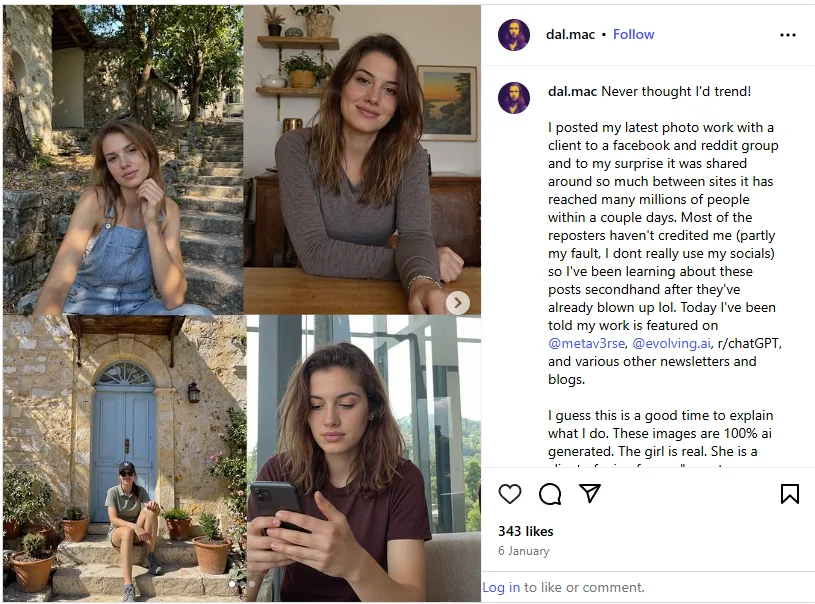Advance to the next carousel image
The height and width of the screenshot is (604, 815).
457,302
